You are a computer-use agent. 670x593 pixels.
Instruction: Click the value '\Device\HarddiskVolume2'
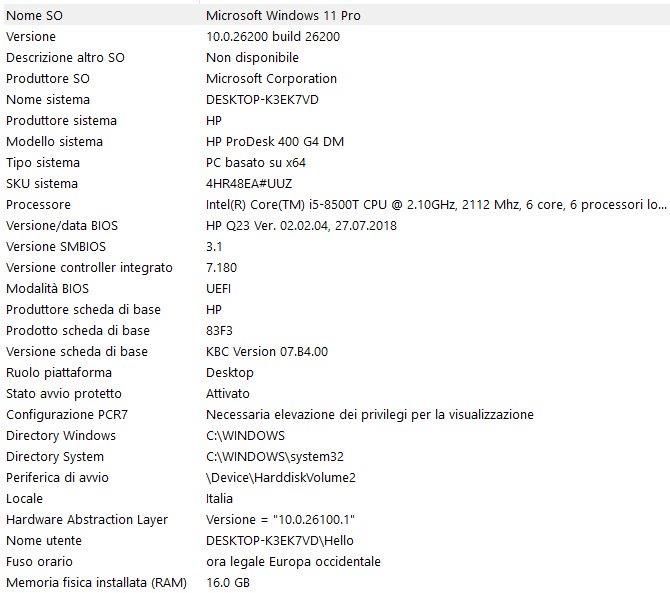pos(281,477)
